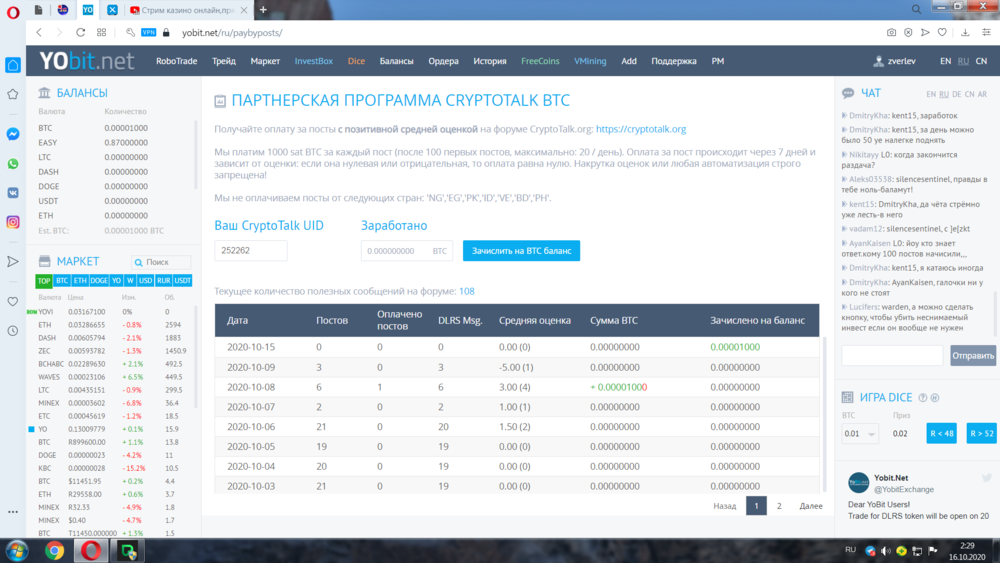Open the Dice BTC bet amount dropdown

[859, 434]
